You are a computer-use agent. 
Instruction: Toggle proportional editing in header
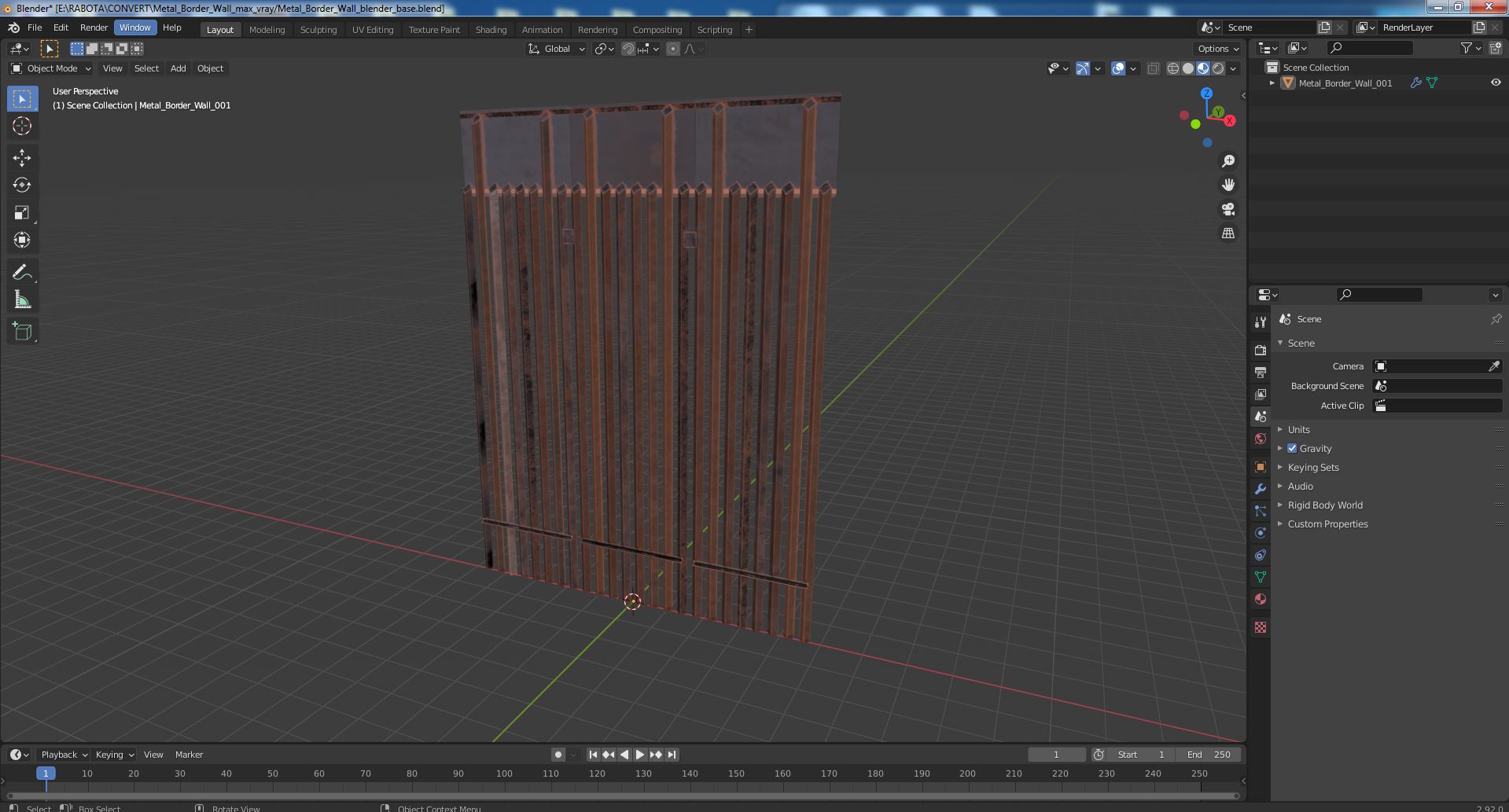(x=673, y=49)
